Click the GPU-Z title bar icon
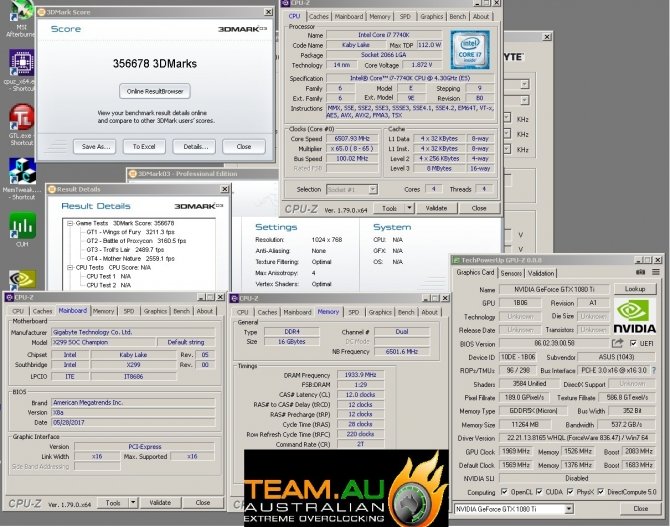Image resolution: width=670 pixels, height=527 pixels. click(x=456, y=260)
